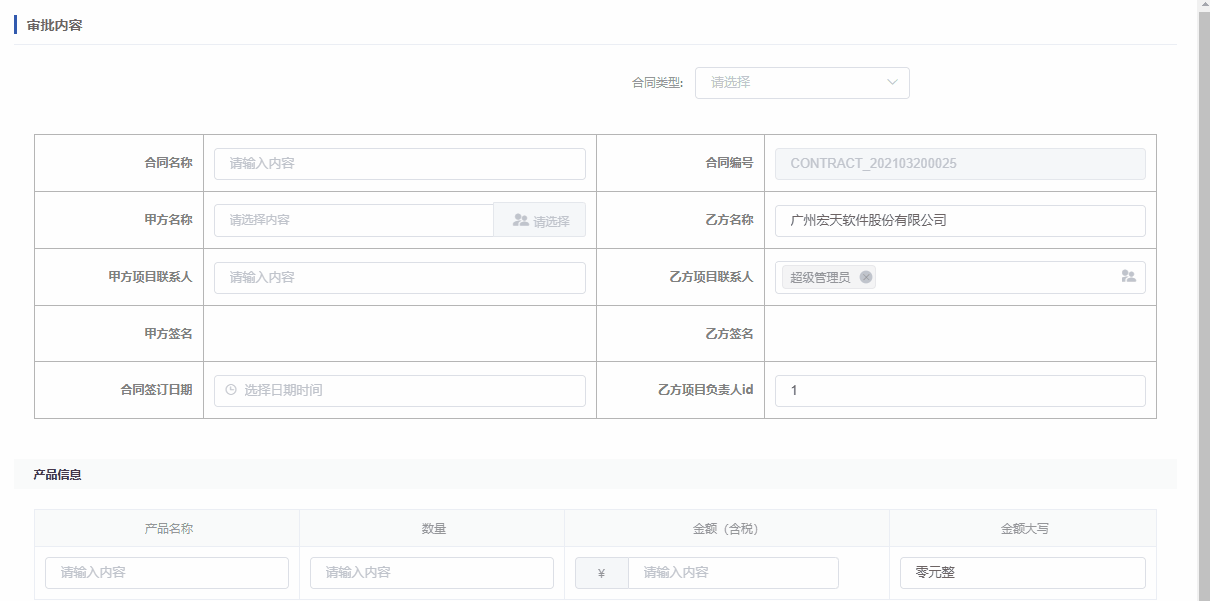The height and width of the screenshot is (601, 1210).
Task: Click the 数量 input field
Action: pos(431,573)
